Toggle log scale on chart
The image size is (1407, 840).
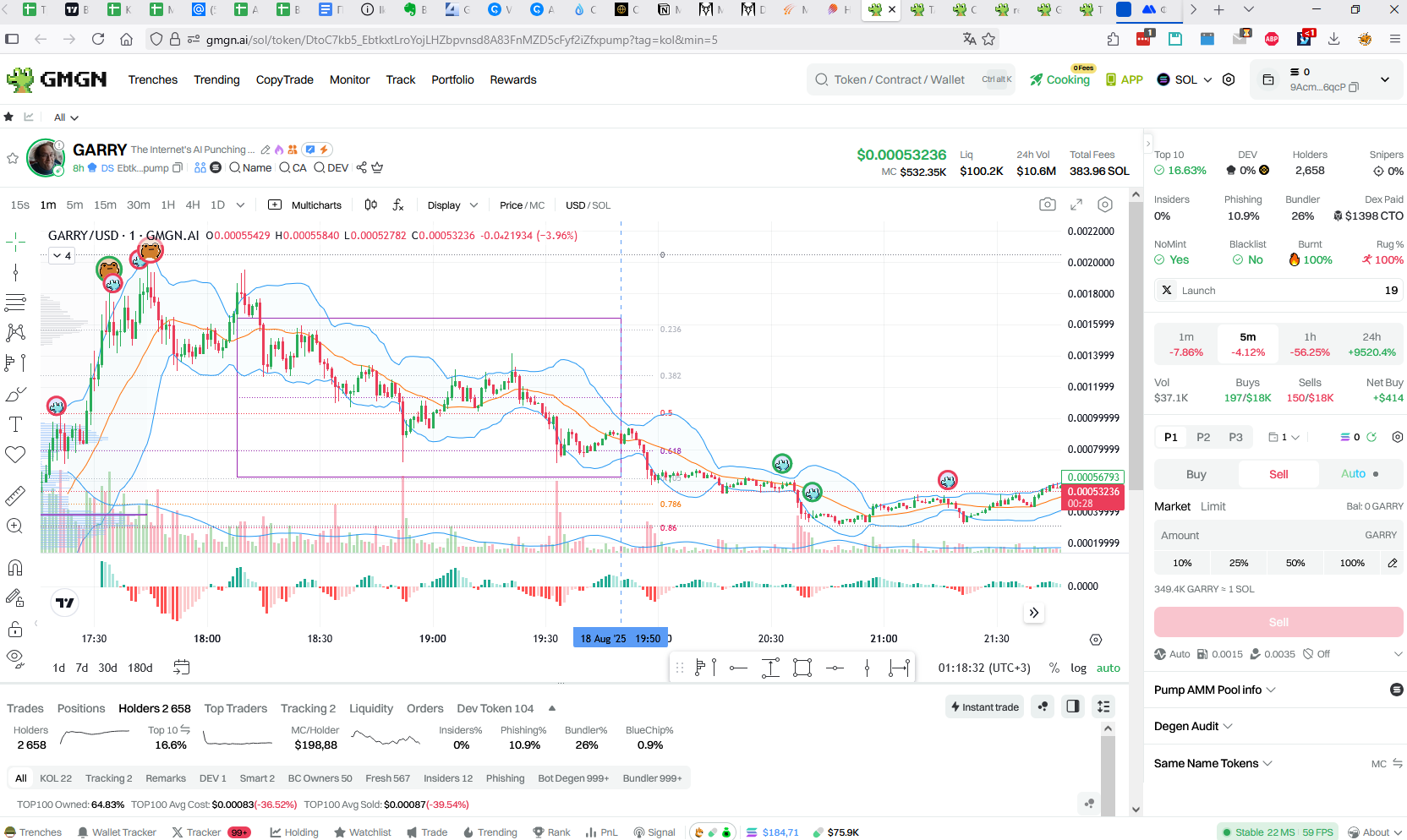coord(1078,668)
